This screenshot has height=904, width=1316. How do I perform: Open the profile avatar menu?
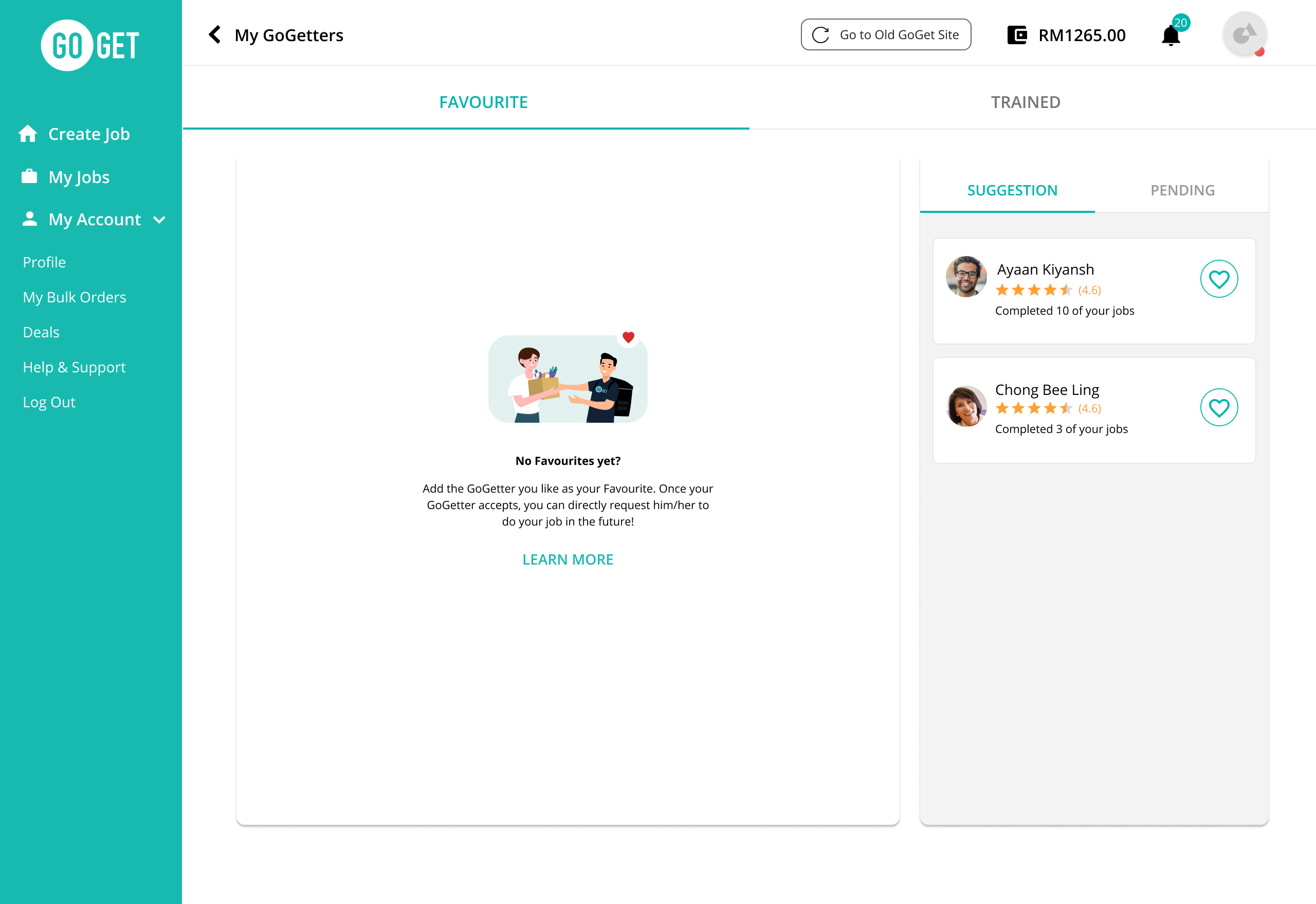coord(1245,34)
